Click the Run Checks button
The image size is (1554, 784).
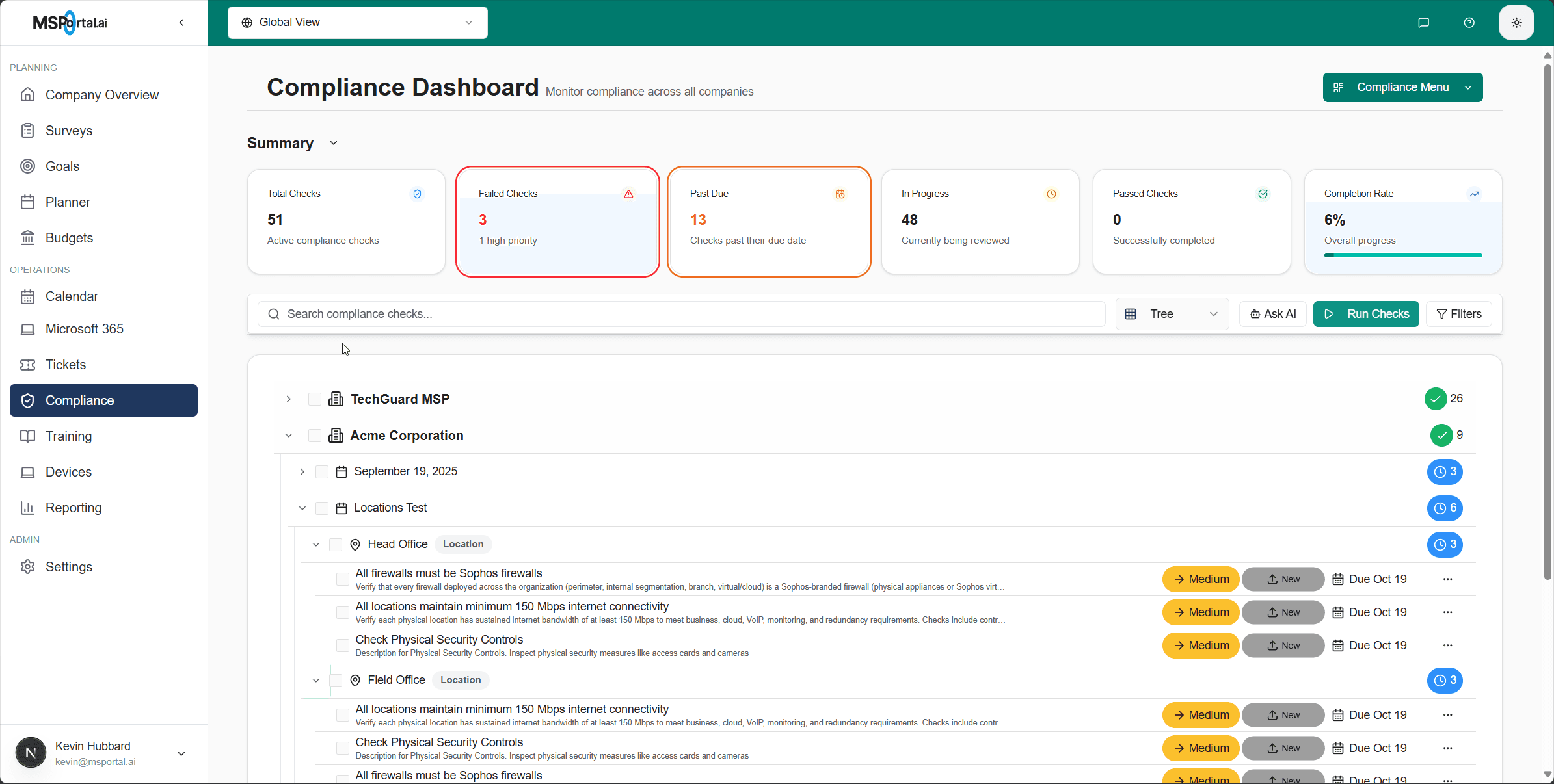[x=1366, y=314]
